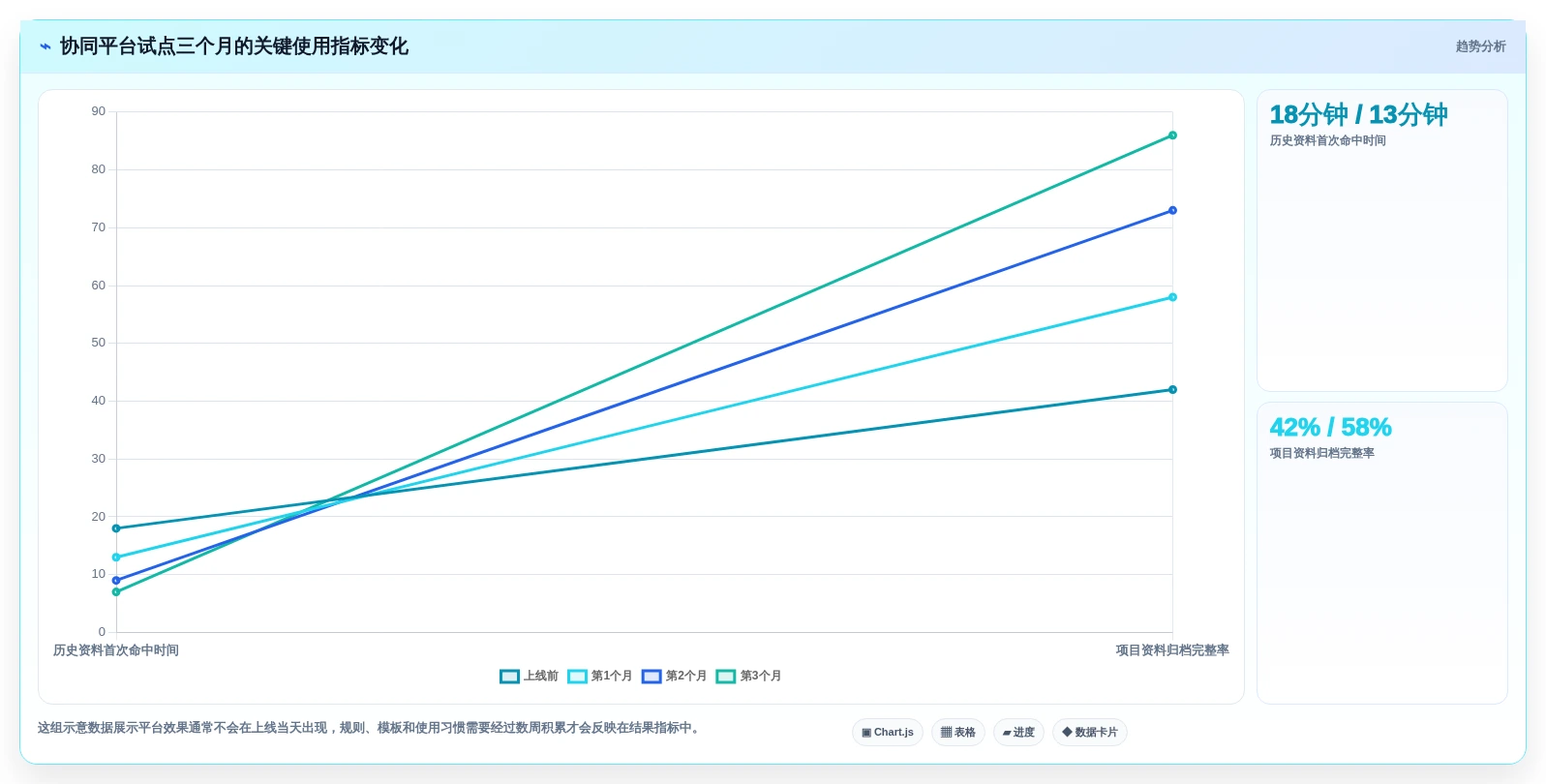Click the 上线前 data point at 42

(x=1172, y=390)
